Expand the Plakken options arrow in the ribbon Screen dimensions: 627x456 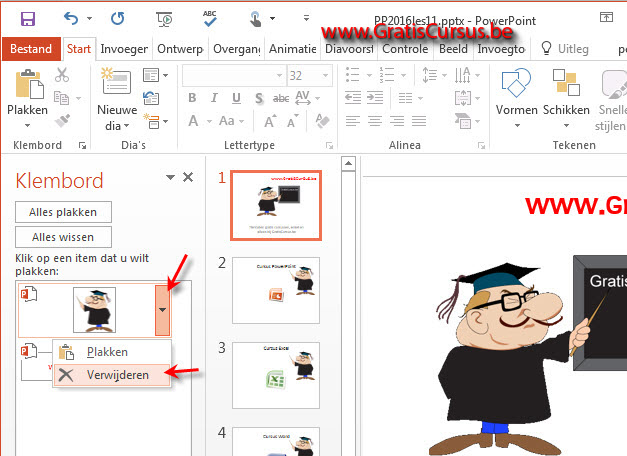coord(27,126)
